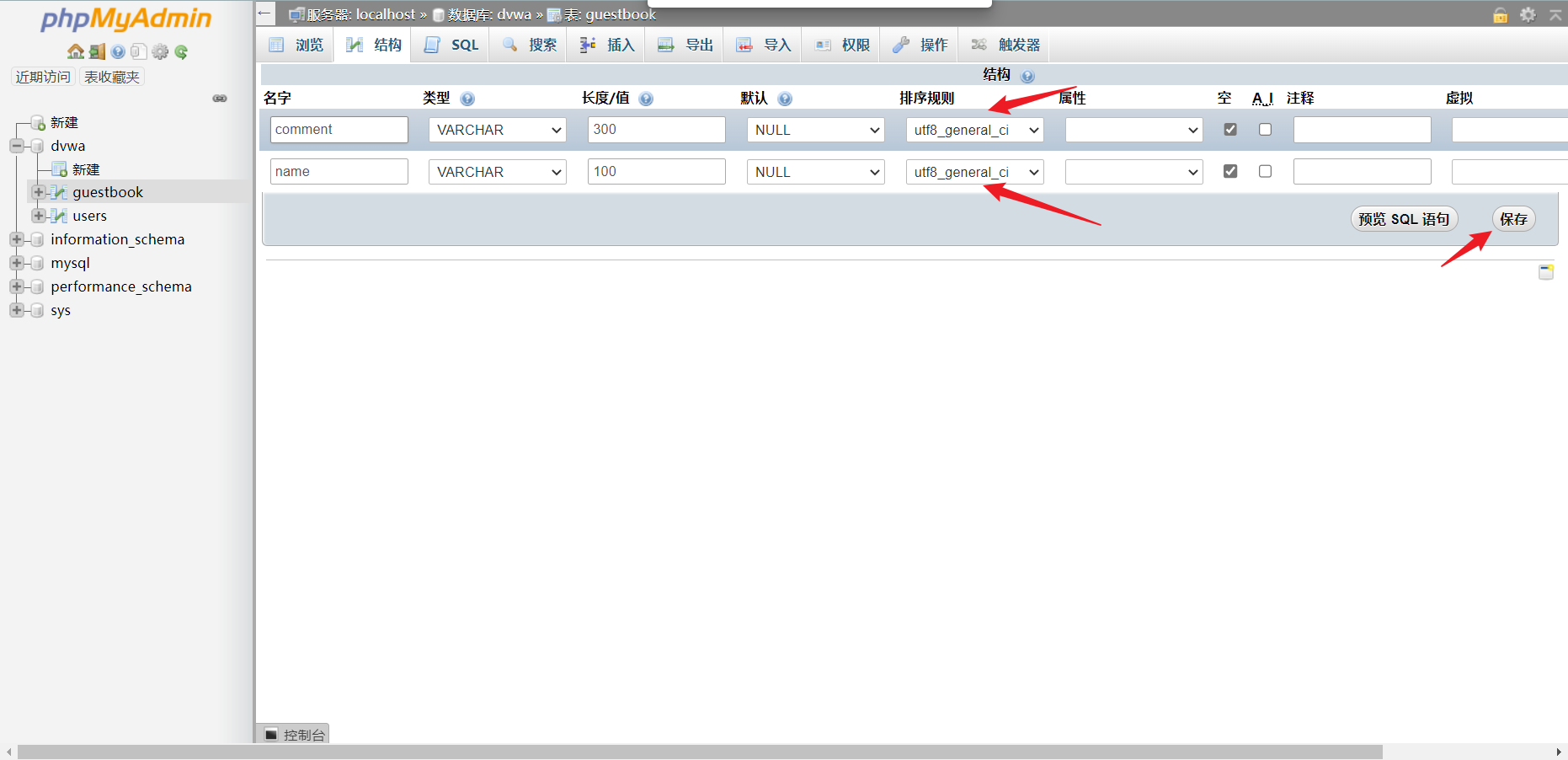Click the logout door icon in sidebar
1568x760 pixels.
[x=98, y=51]
